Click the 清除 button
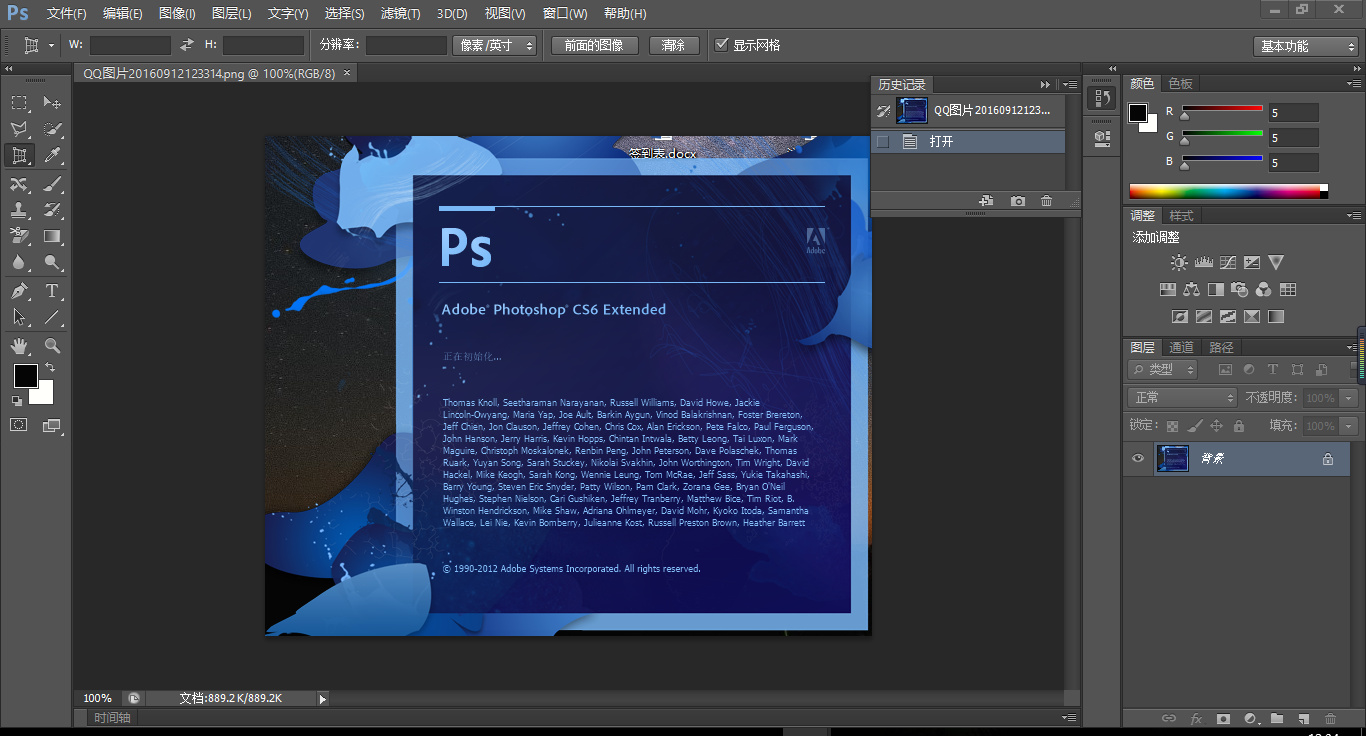1366x736 pixels. pyautogui.click(x=674, y=45)
